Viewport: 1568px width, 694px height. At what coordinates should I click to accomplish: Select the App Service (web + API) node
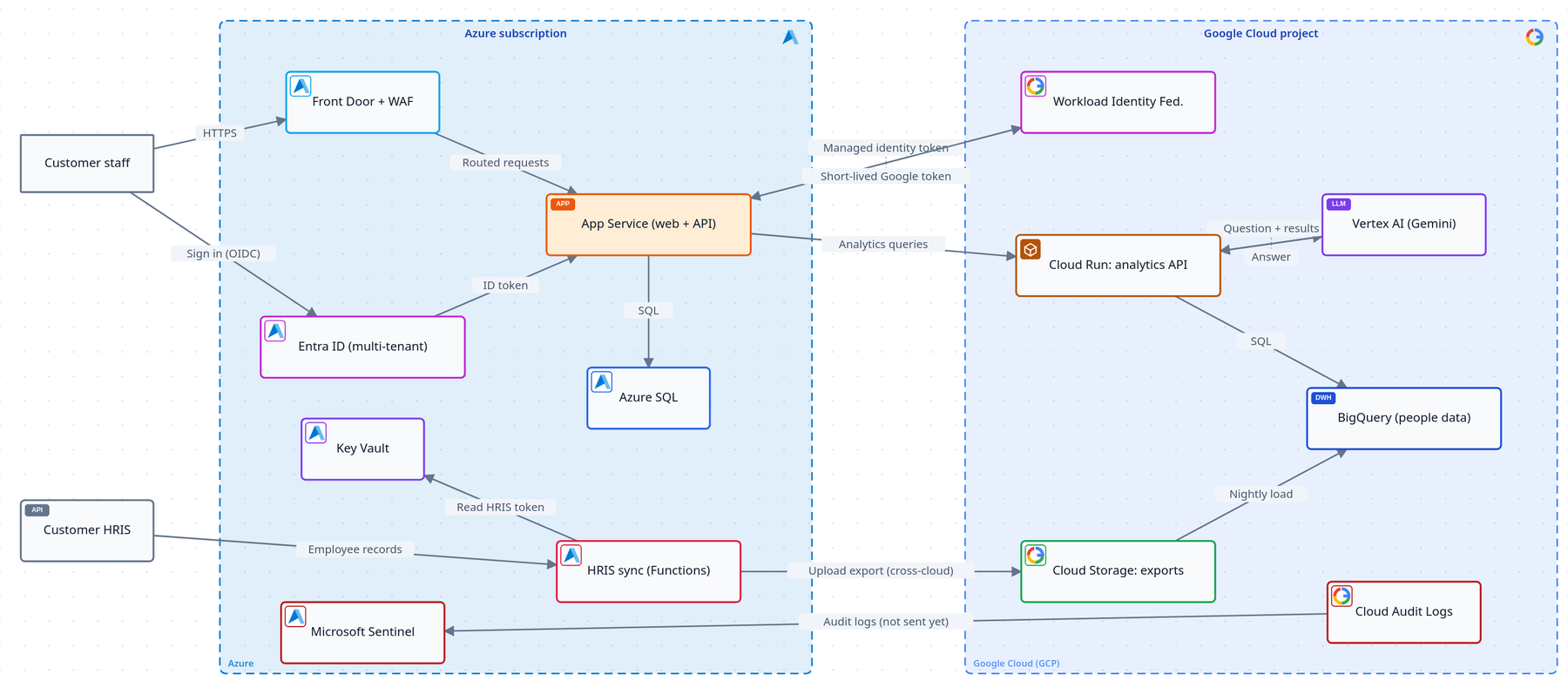coord(649,225)
